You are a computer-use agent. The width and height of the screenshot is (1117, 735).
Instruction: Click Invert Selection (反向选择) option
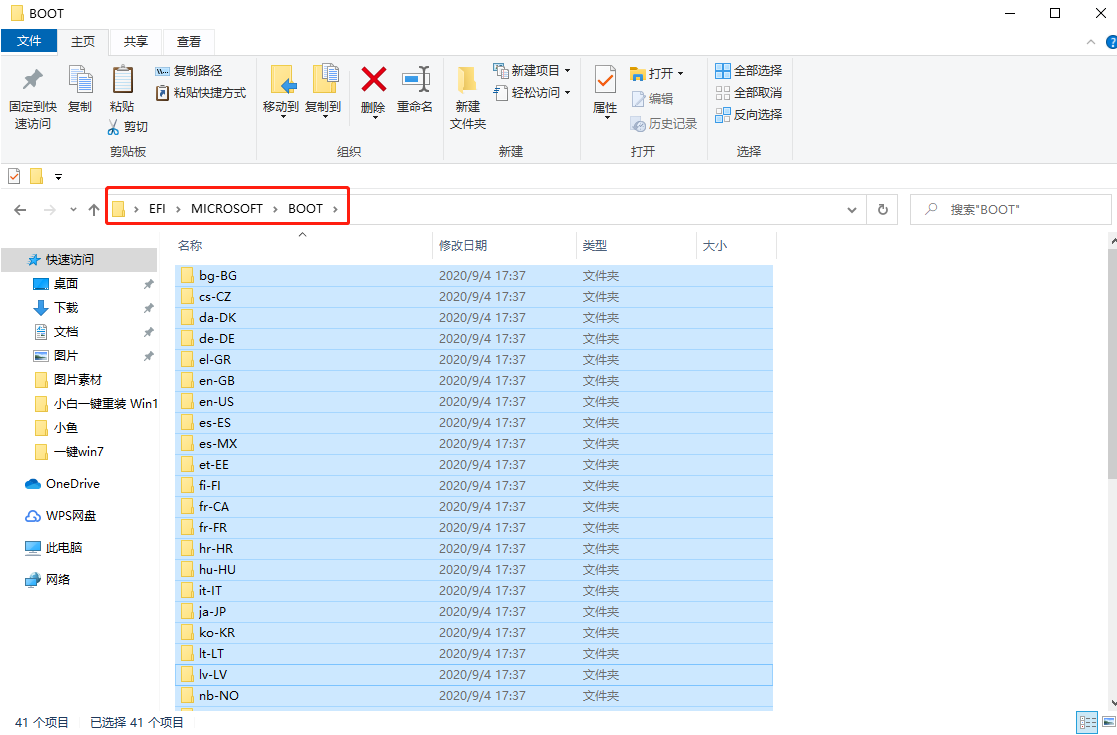[748, 115]
